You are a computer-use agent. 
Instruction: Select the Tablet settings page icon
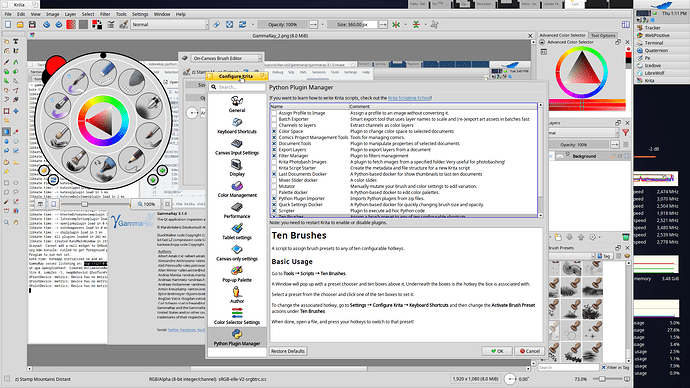[x=237, y=228]
